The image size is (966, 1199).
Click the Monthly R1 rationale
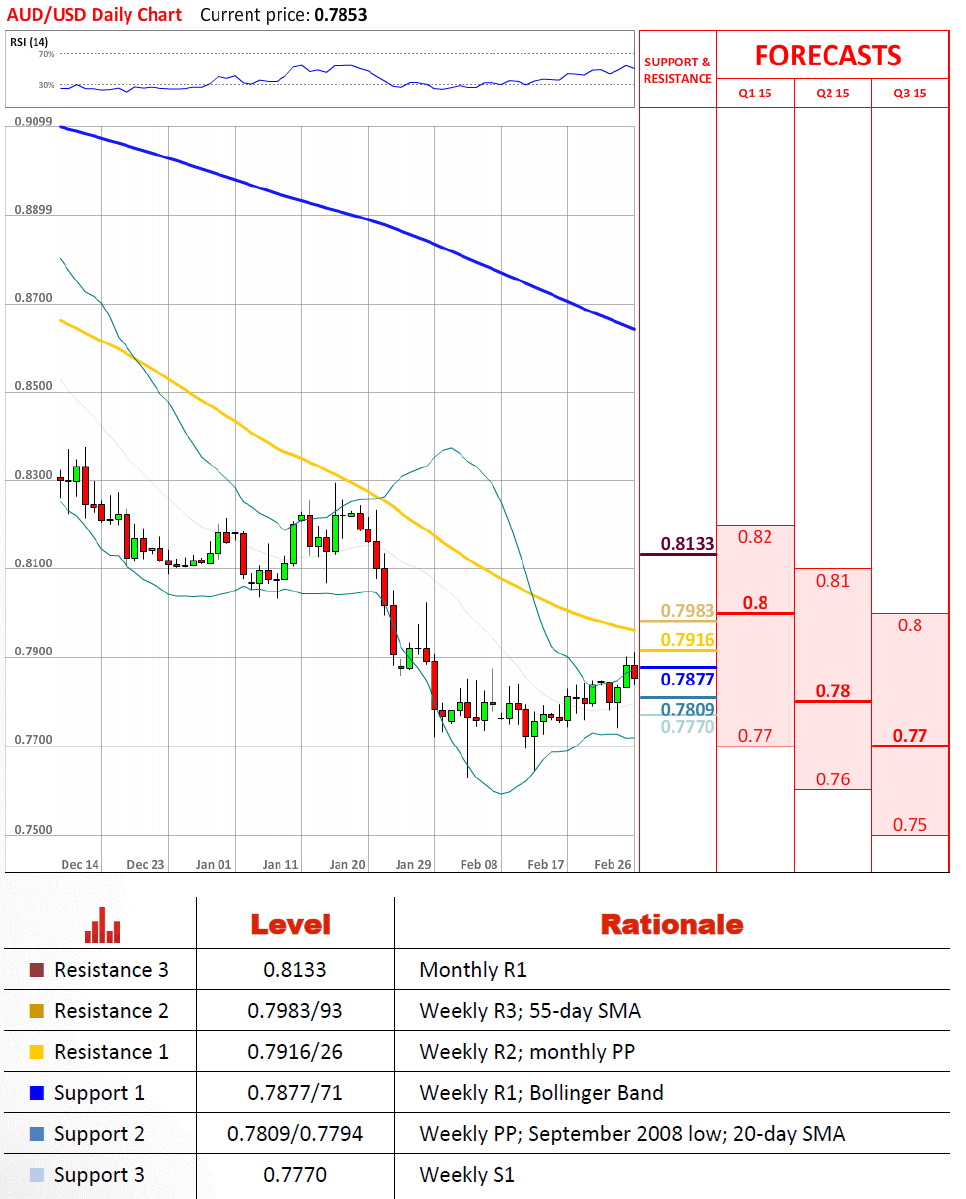tap(473, 970)
